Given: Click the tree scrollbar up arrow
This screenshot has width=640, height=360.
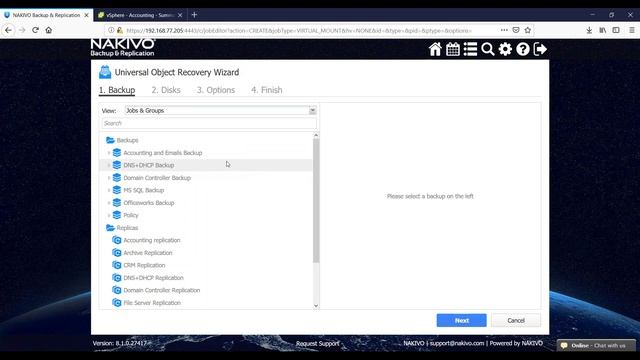Looking at the screenshot, I should (x=316, y=135).
